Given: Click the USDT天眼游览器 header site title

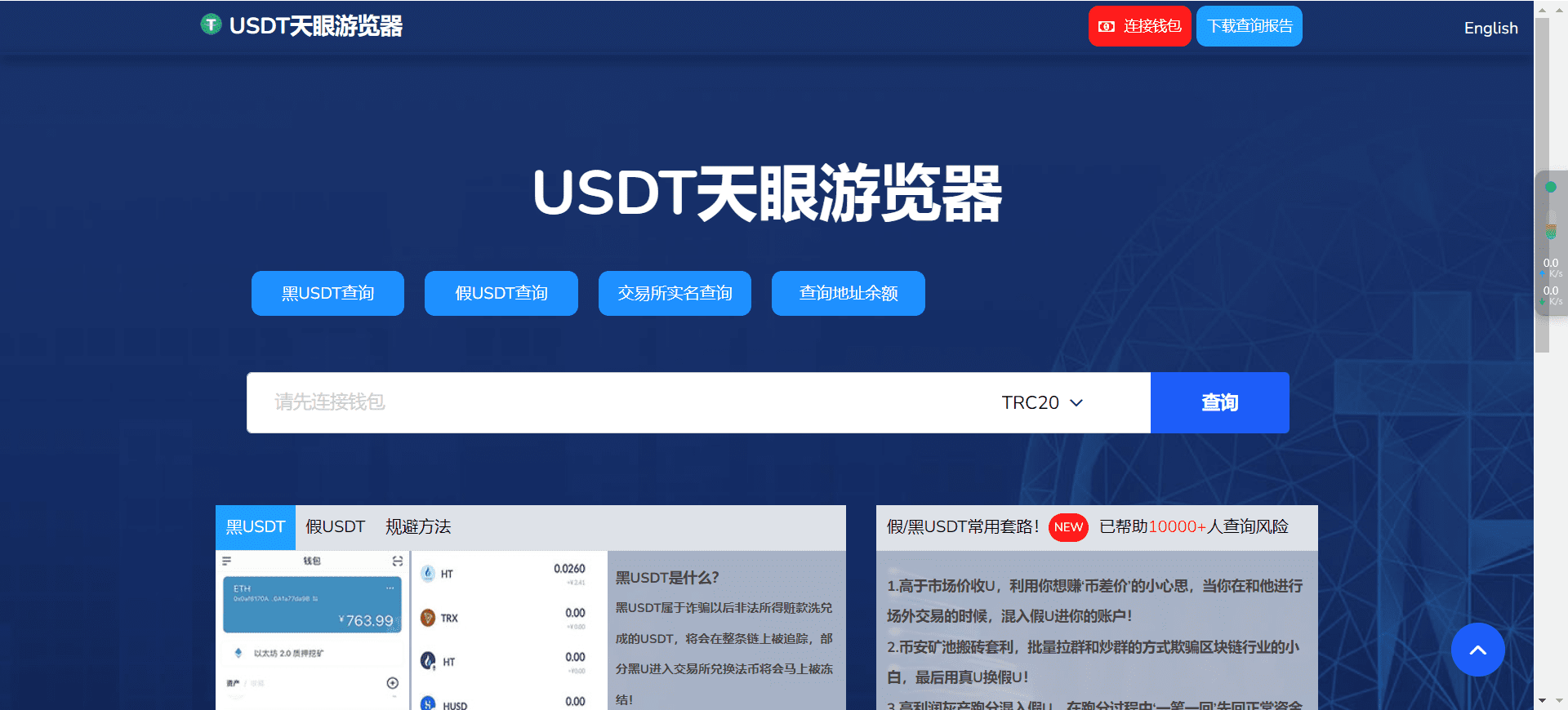Looking at the screenshot, I should coord(315,26).
